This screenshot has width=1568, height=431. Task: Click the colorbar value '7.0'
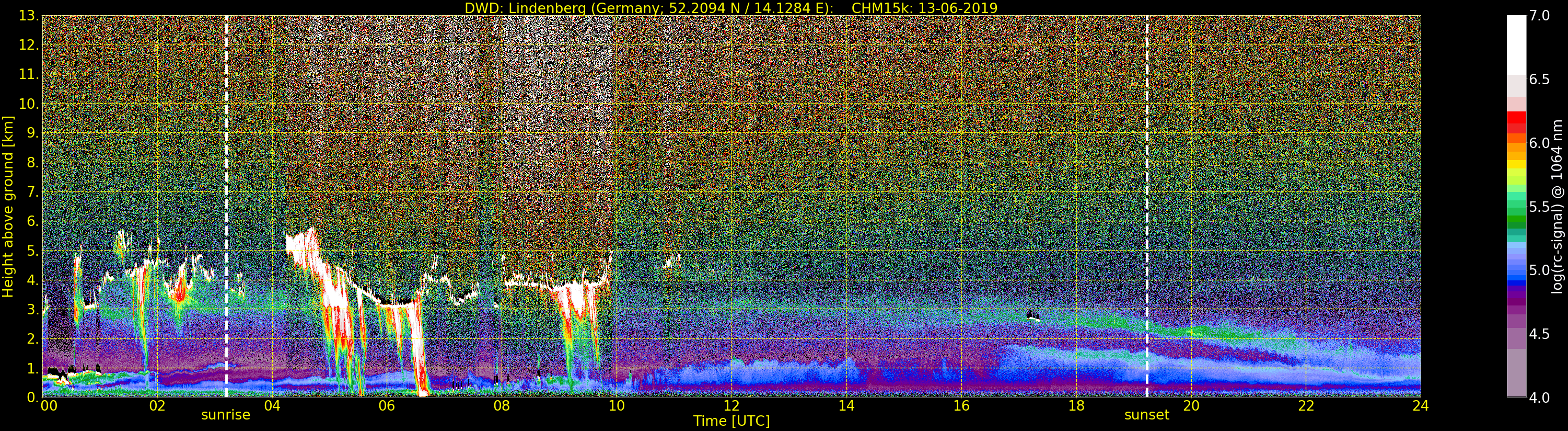1539,16
